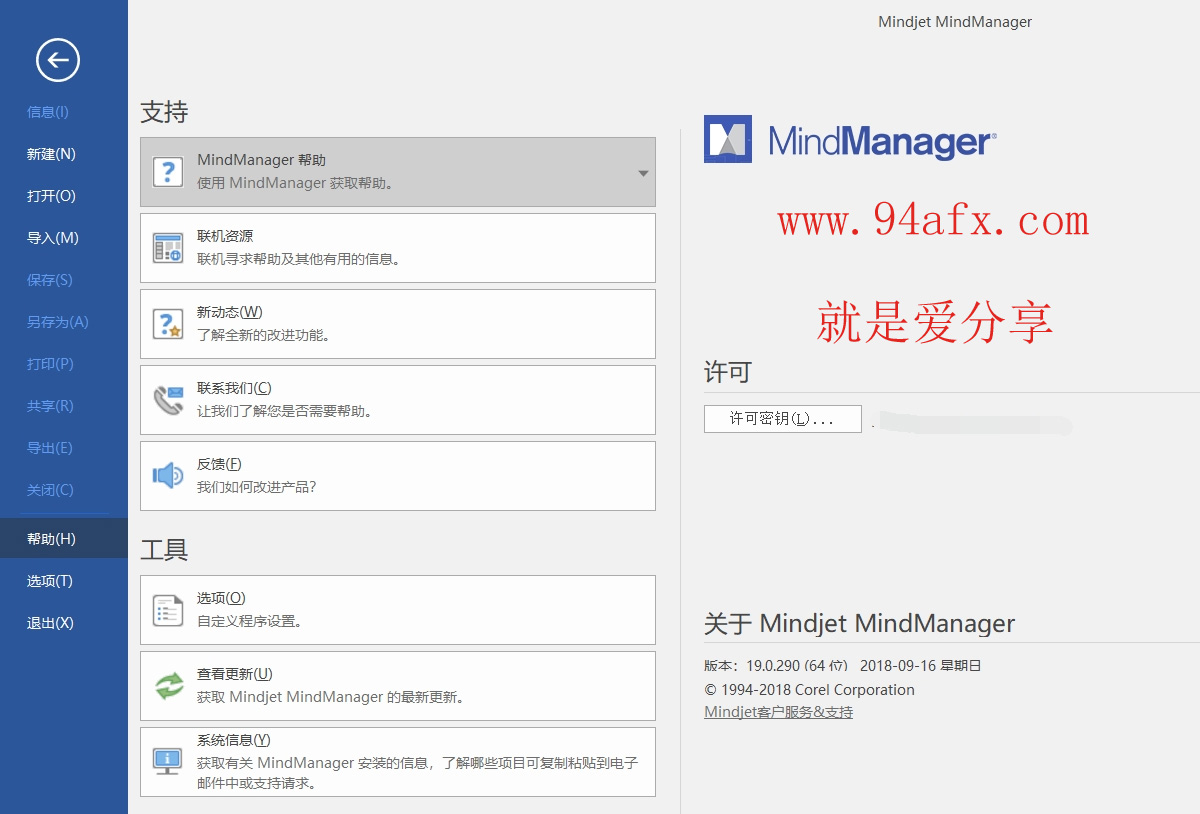Click the 支持 section heading
The width and height of the screenshot is (1200, 814).
pos(164,112)
